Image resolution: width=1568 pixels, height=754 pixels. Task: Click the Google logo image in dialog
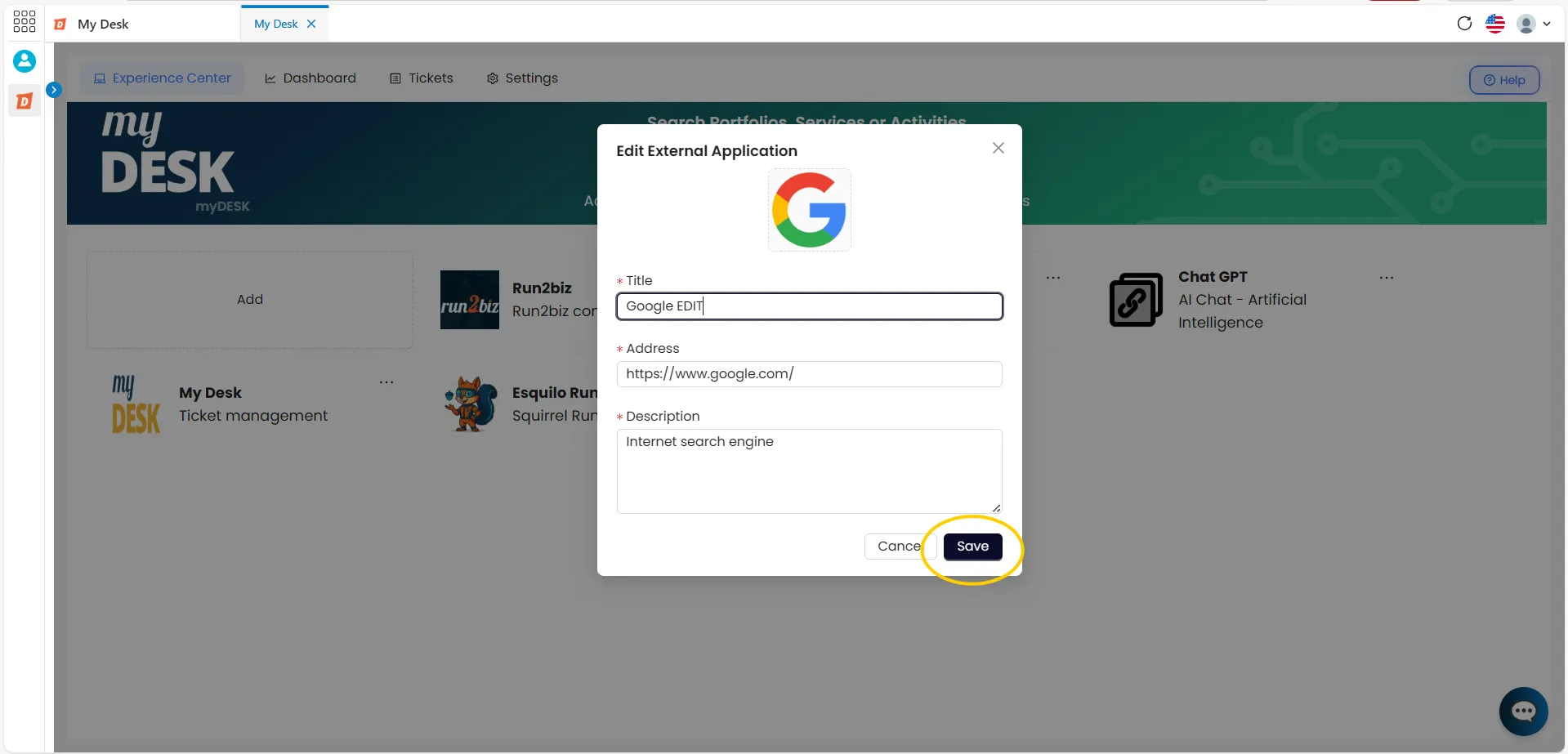810,210
